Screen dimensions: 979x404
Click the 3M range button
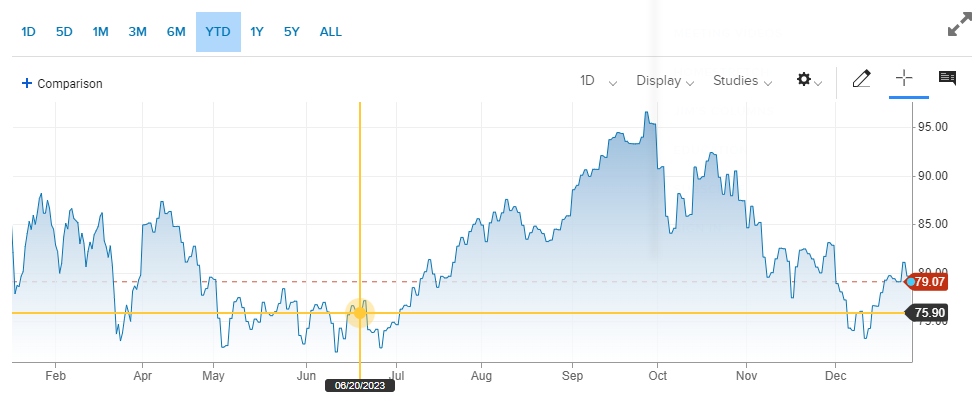(x=137, y=32)
